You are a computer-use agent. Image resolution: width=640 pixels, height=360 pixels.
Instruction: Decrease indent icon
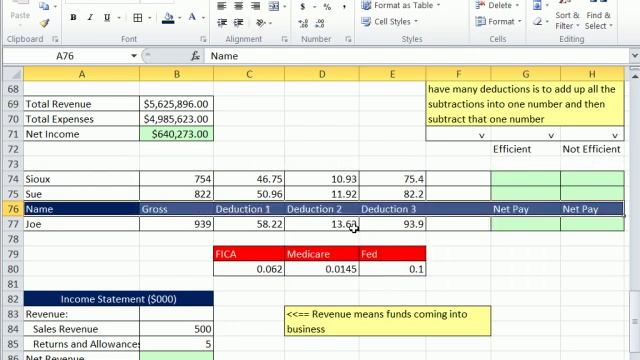[x=222, y=23]
